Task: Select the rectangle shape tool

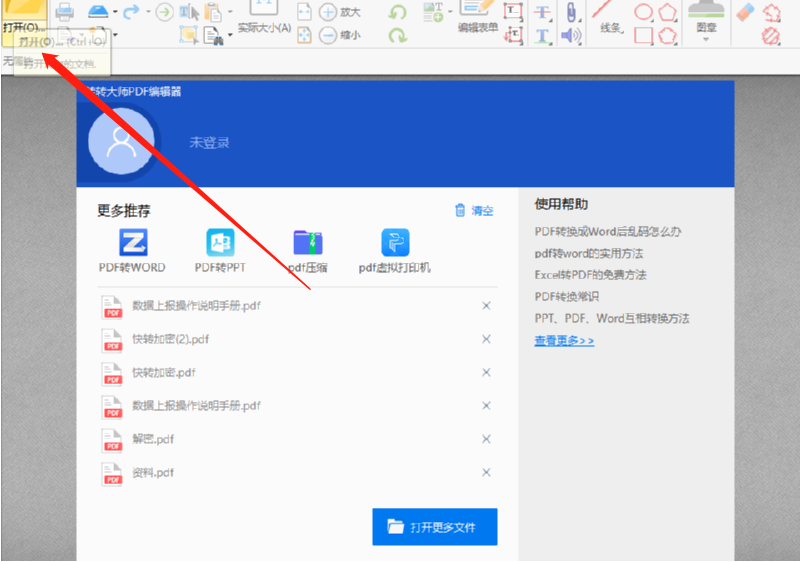Action: tap(643, 35)
